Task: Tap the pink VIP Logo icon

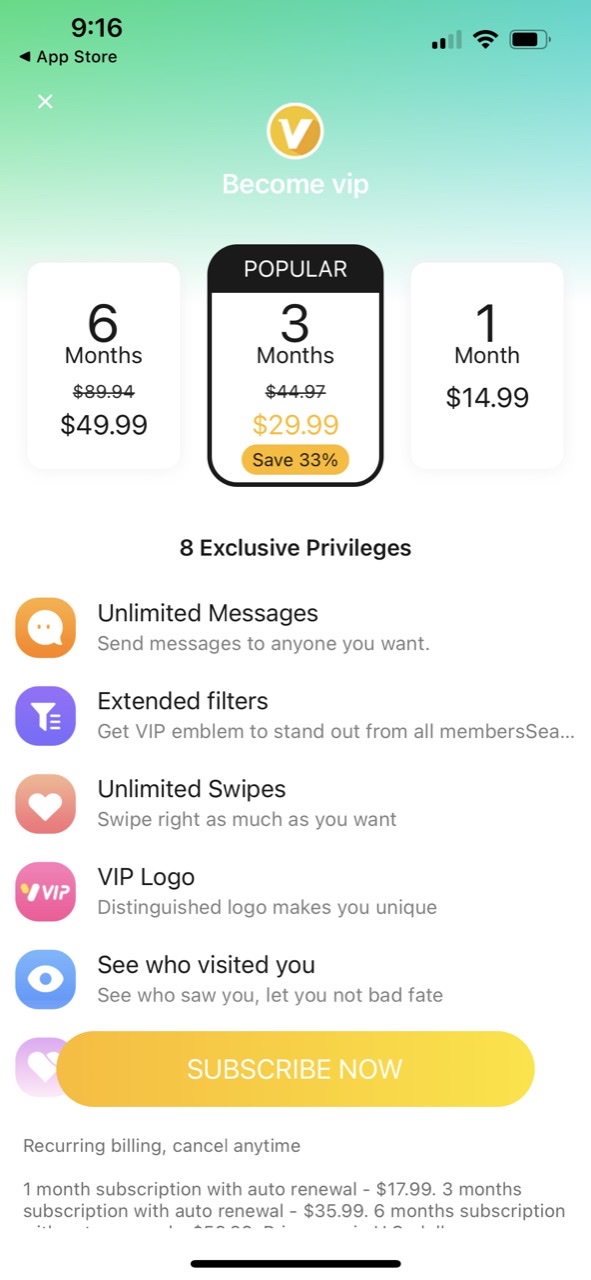Action: click(45, 892)
